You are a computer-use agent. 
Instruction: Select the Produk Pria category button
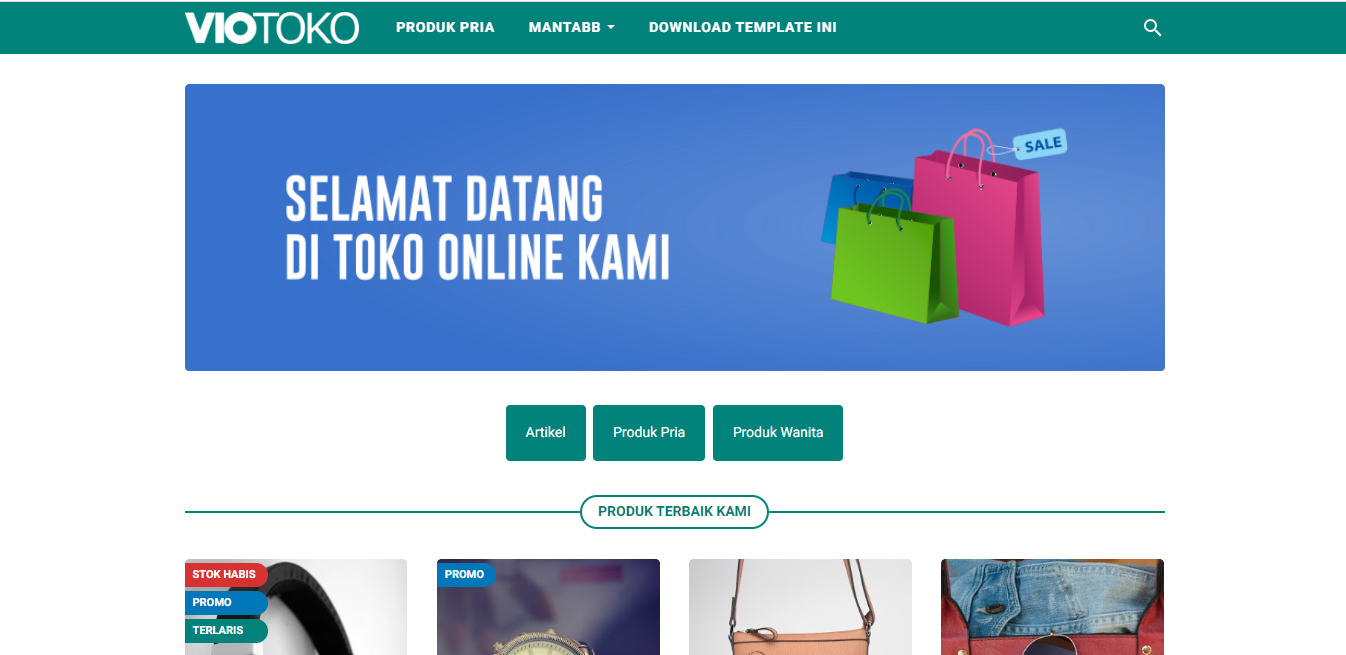click(649, 433)
